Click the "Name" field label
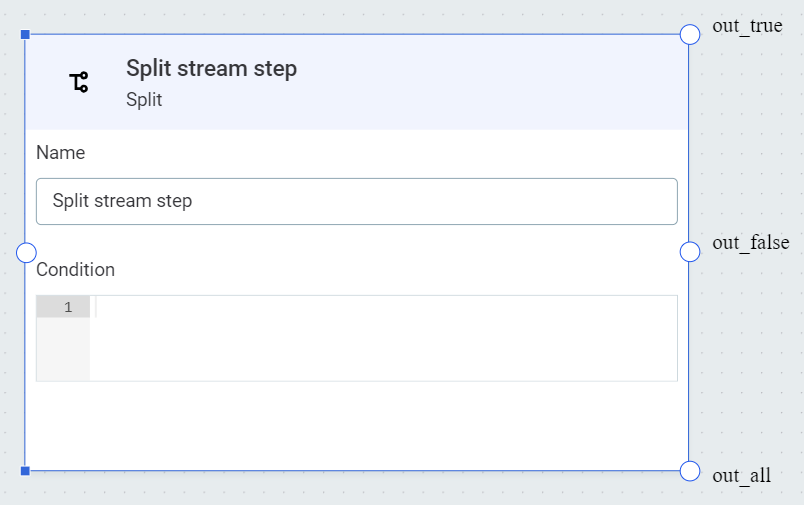 [x=60, y=153]
